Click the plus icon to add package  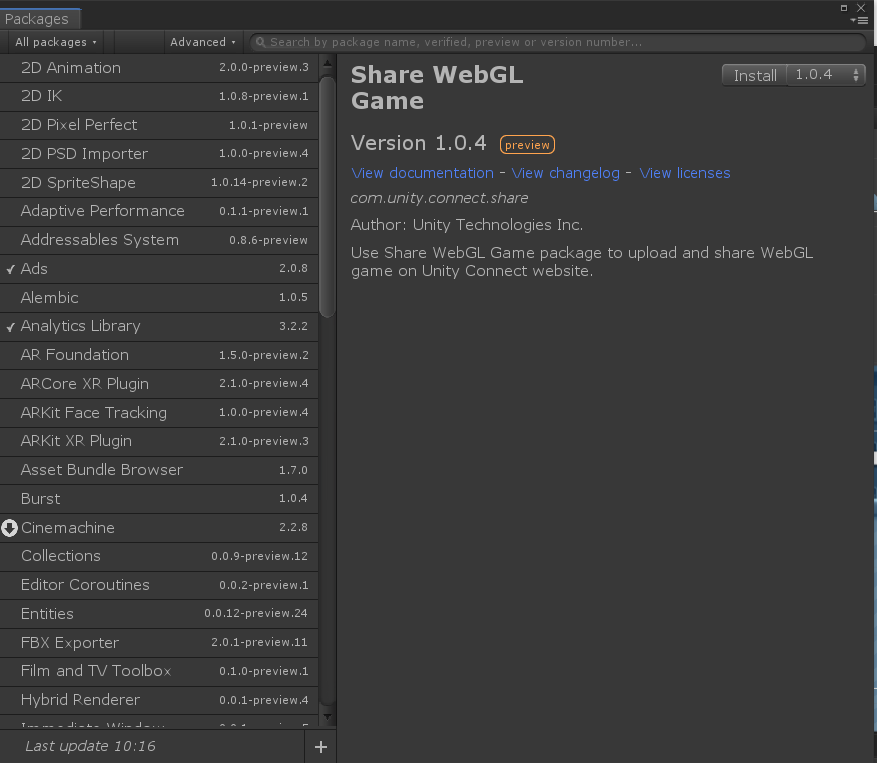pos(320,747)
